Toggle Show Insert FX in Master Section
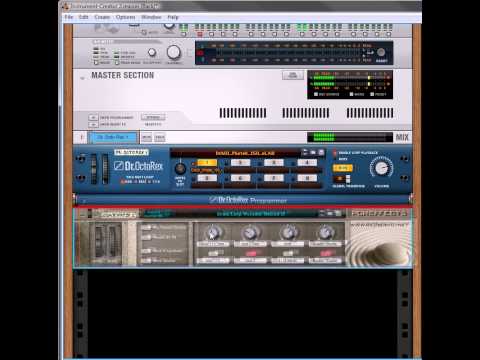The width and height of the screenshot is (480, 360). click(93, 124)
